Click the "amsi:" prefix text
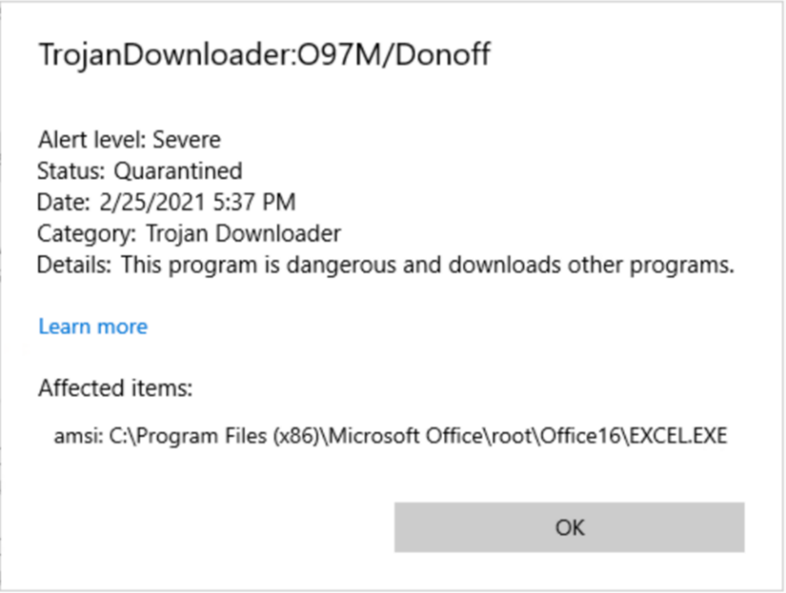786x593 pixels. [77, 438]
